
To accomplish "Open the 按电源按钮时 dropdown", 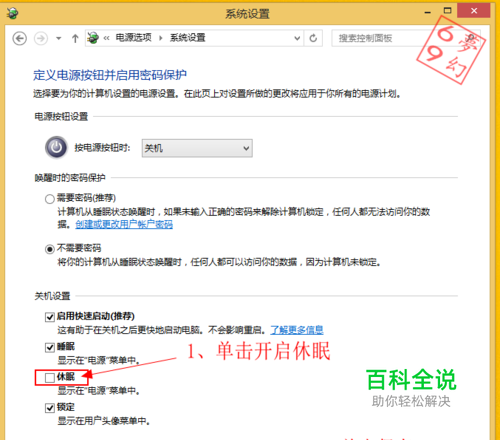I will point(197,148).
